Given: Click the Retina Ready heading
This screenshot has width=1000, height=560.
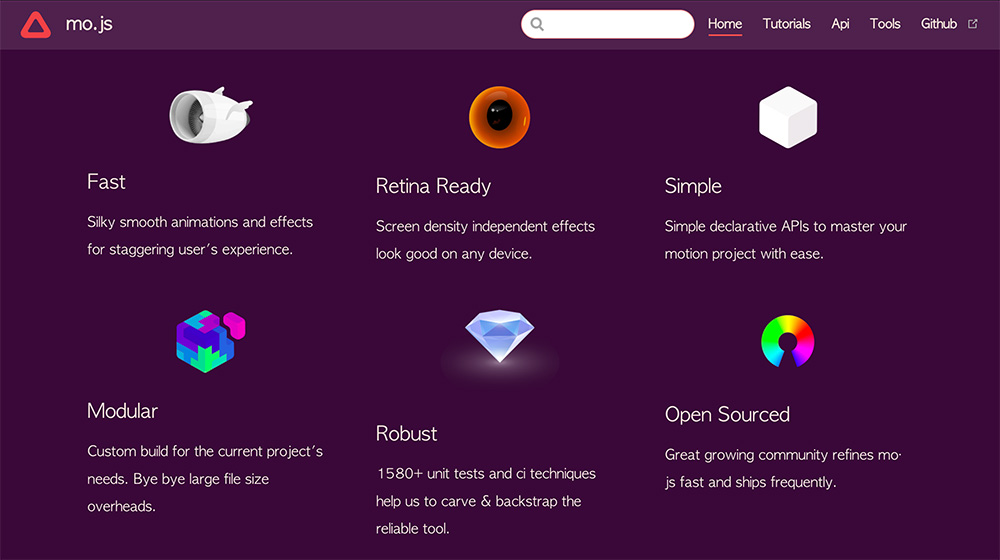Looking at the screenshot, I should 433,186.
